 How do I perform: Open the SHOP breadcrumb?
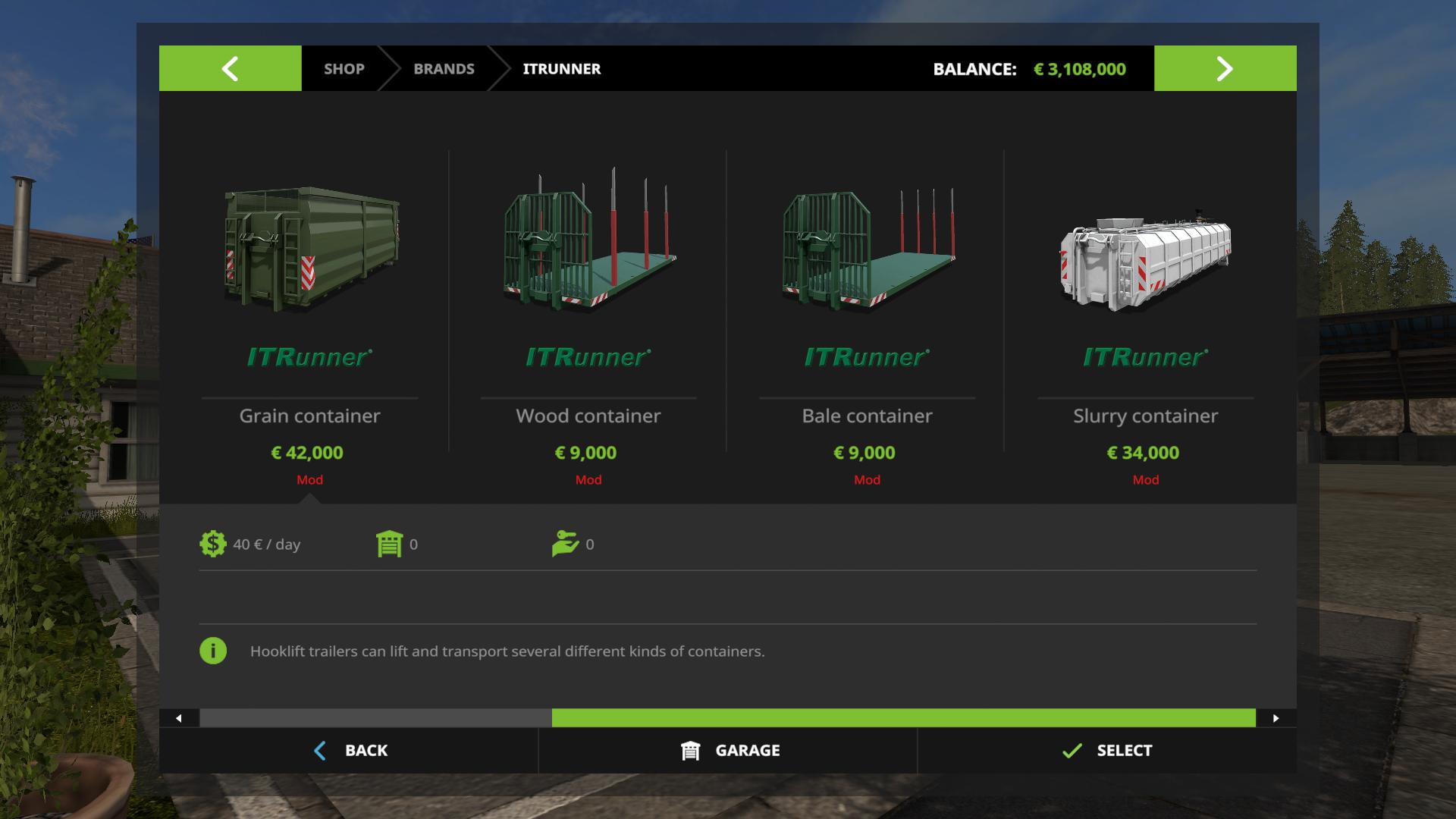pyautogui.click(x=344, y=68)
